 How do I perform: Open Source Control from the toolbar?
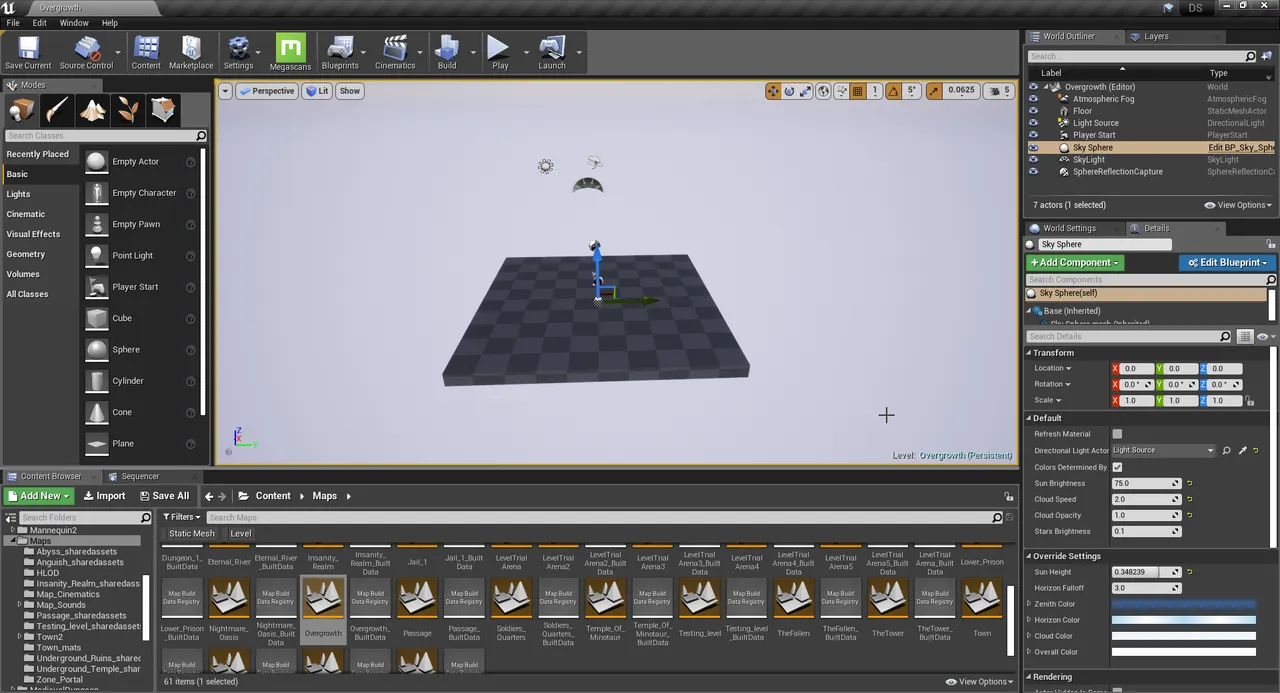86,53
